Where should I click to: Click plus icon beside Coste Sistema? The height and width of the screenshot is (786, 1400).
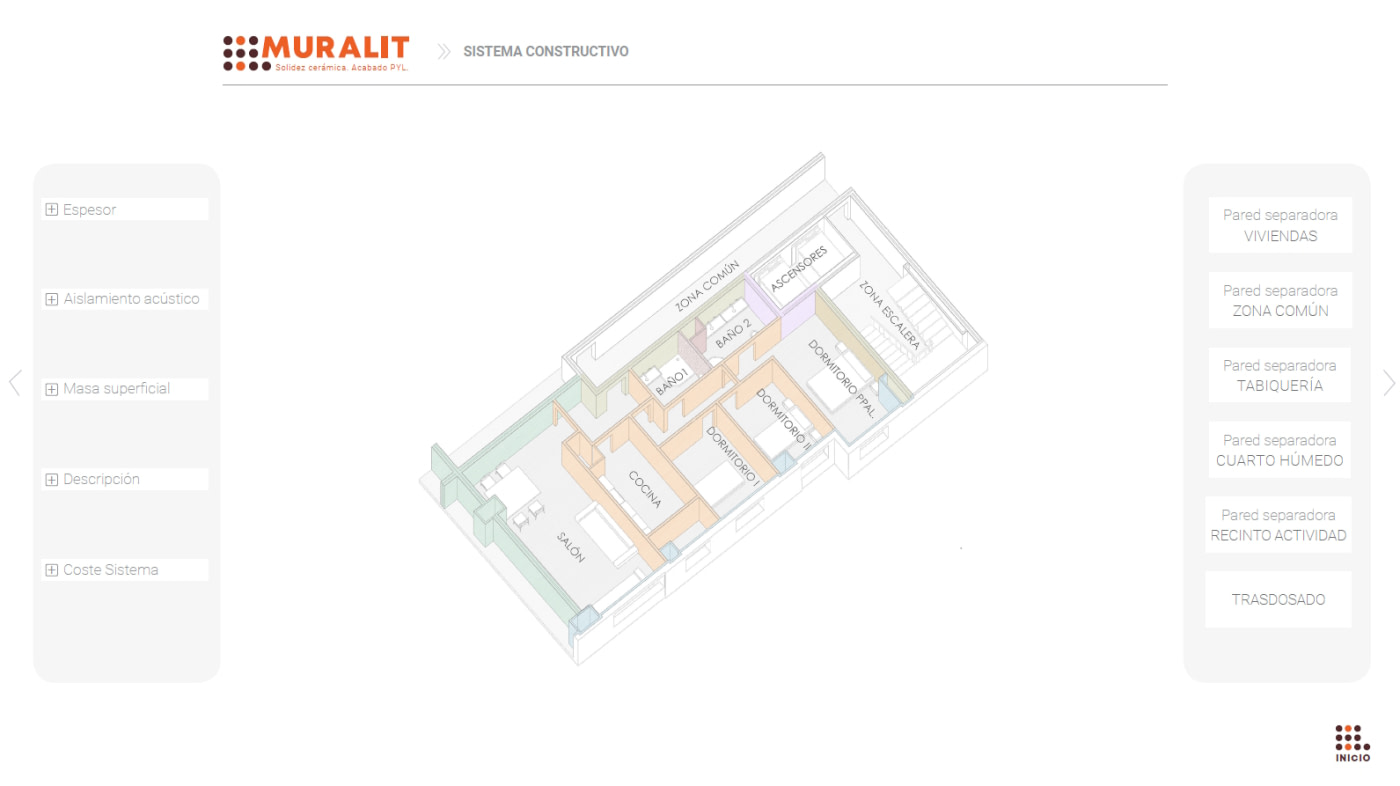[52, 570]
